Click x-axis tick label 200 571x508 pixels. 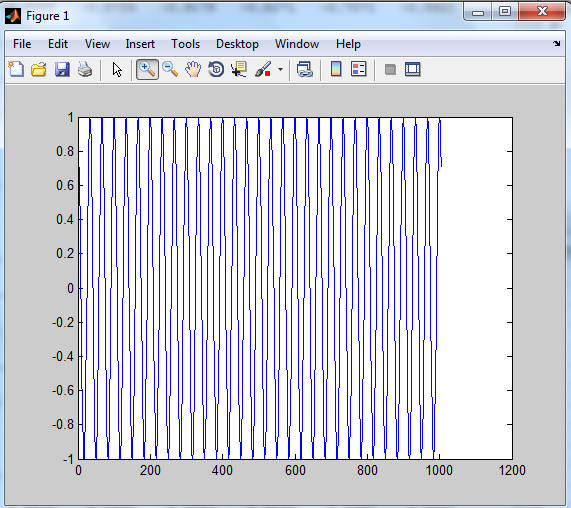coord(150,470)
